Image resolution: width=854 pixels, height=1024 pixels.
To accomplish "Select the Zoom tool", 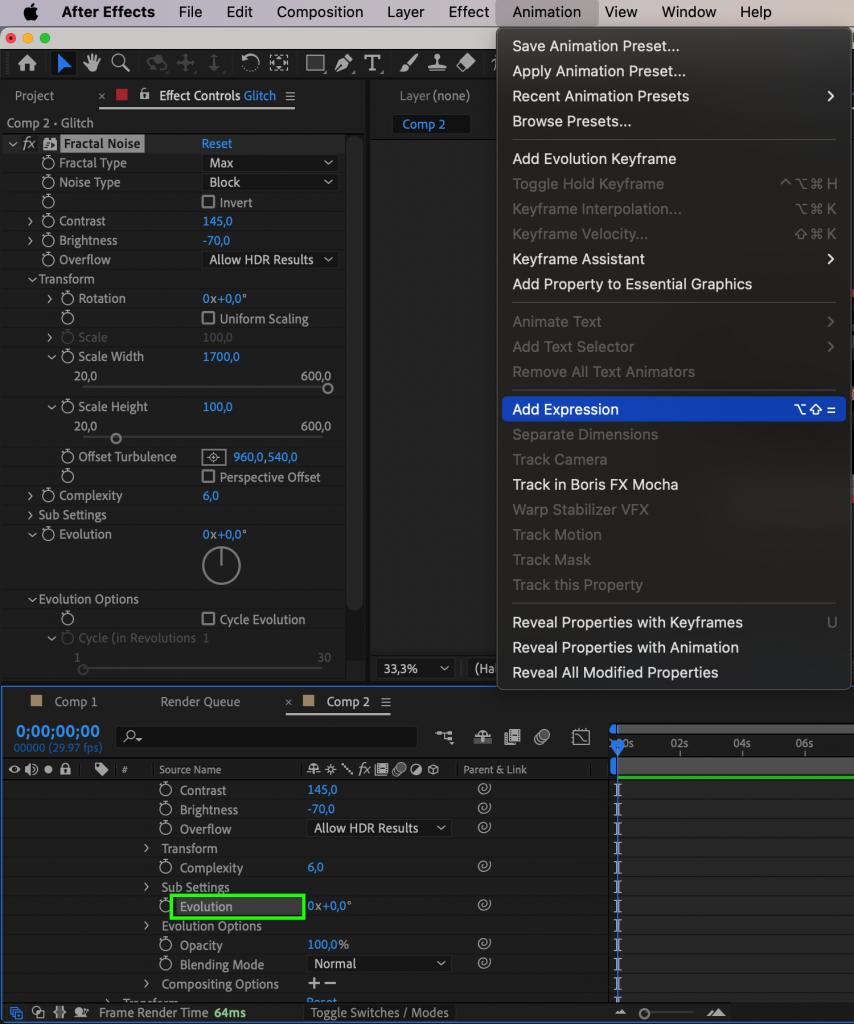I will pyautogui.click(x=120, y=62).
